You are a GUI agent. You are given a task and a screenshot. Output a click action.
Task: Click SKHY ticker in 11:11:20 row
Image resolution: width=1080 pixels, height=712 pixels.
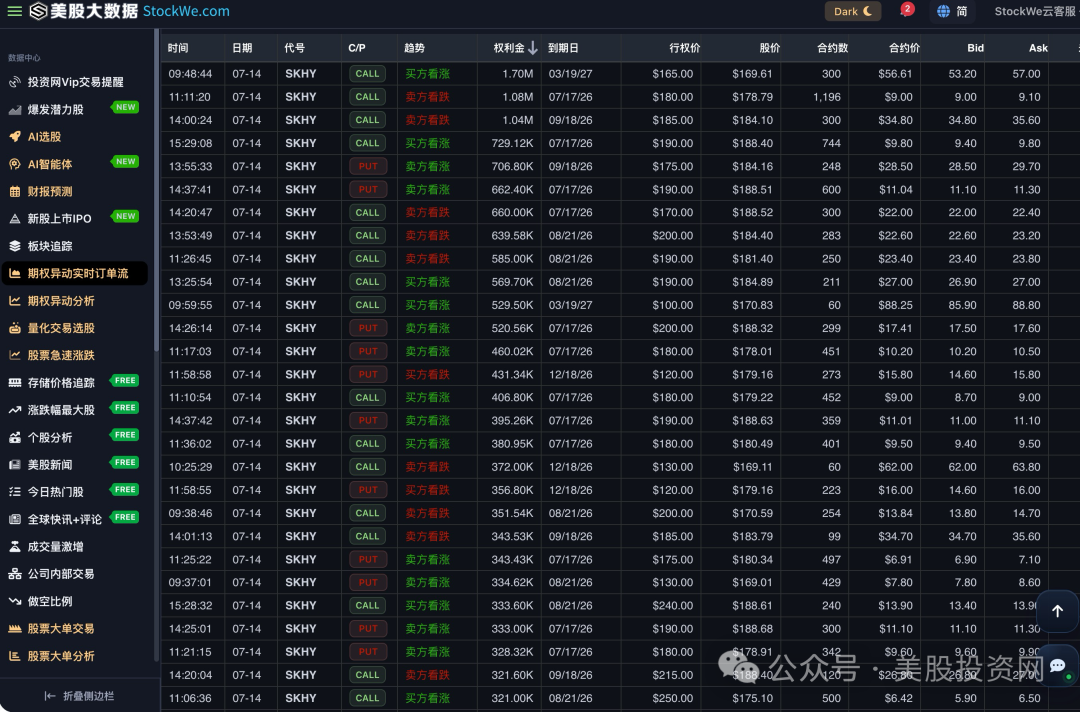[x=301, y=97]
